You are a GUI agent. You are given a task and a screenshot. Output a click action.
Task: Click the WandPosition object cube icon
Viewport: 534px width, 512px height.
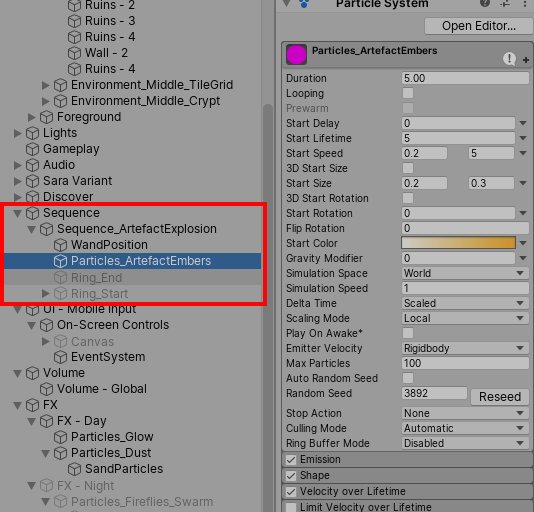pyautogui.click(x=60, y=245)
